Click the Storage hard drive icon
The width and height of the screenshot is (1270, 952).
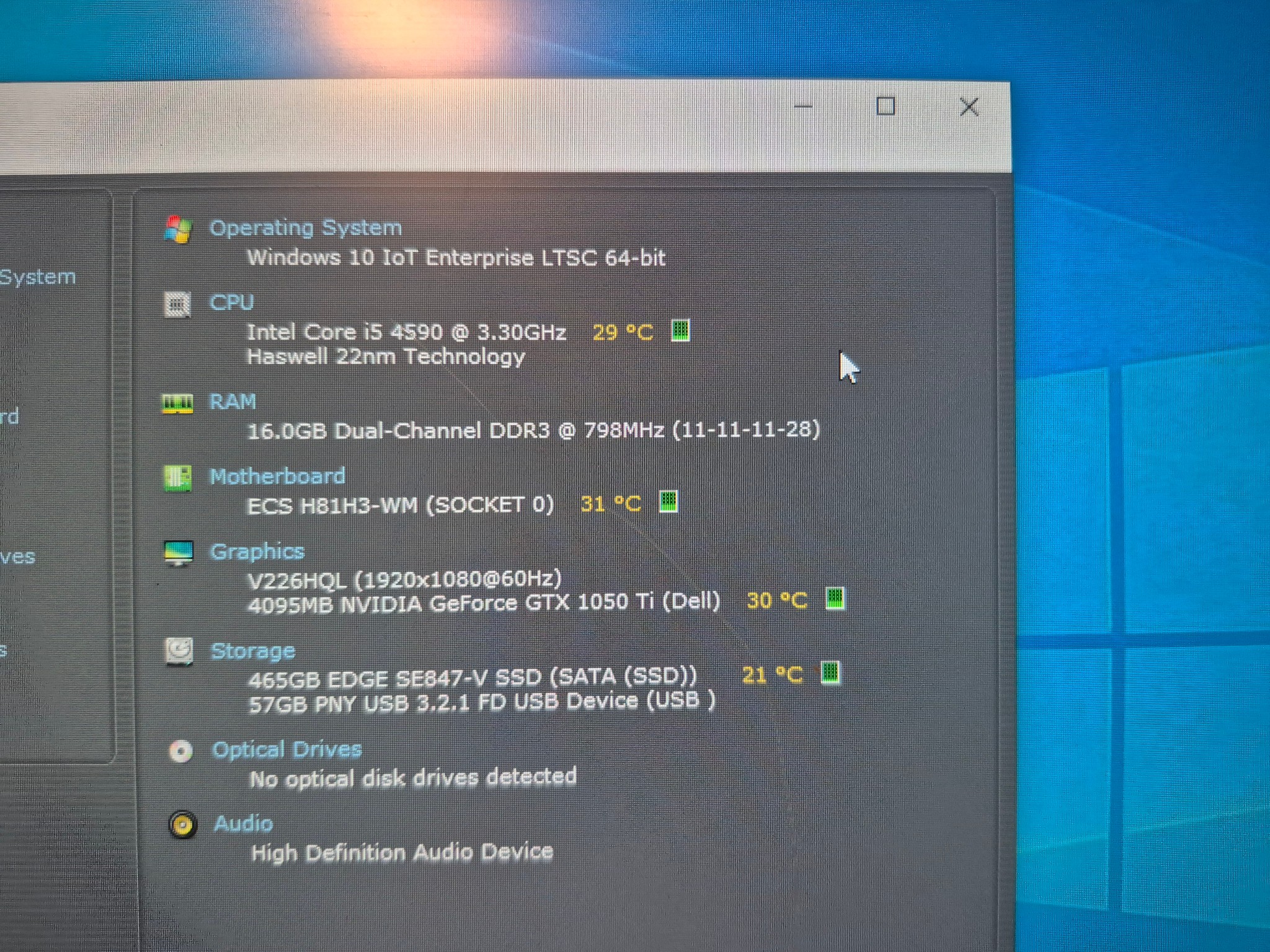(179, 652)
